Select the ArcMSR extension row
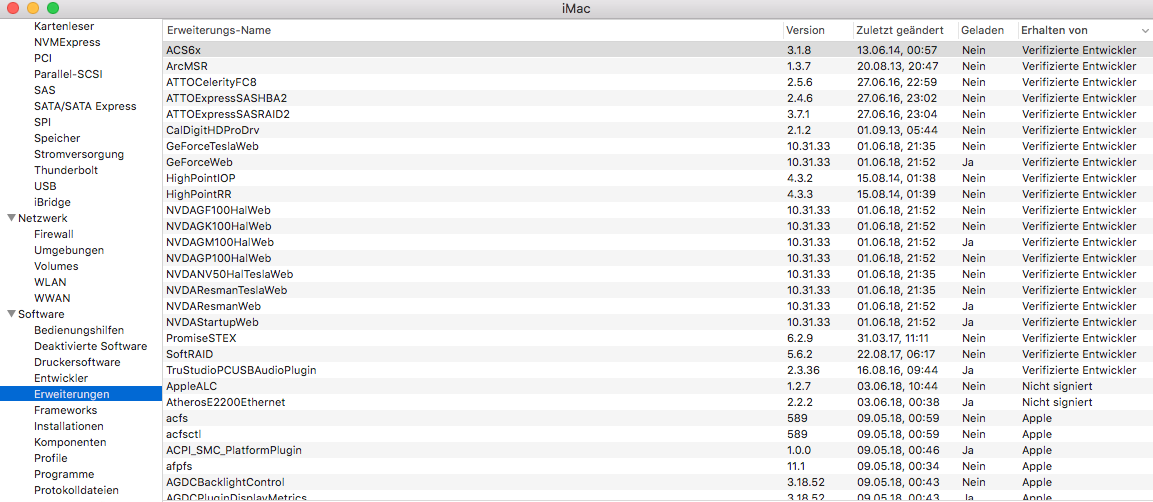 point(657,66)
